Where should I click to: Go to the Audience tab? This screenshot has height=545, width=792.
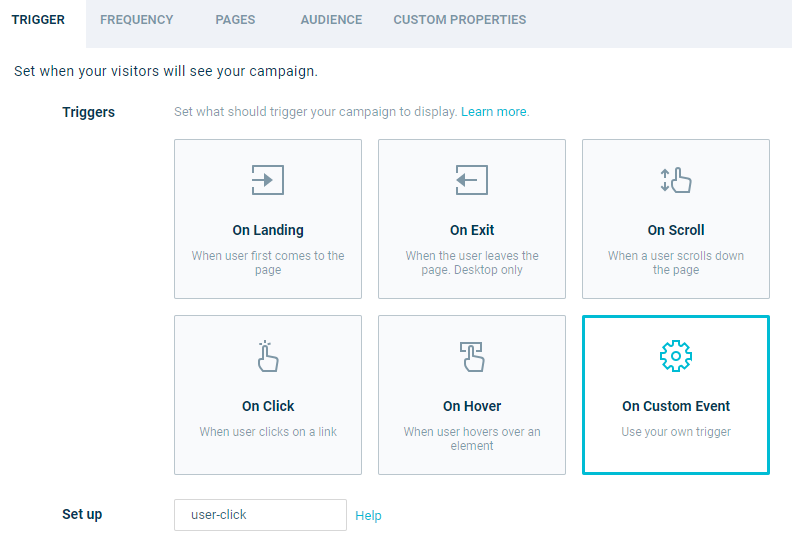coord(331,20)
